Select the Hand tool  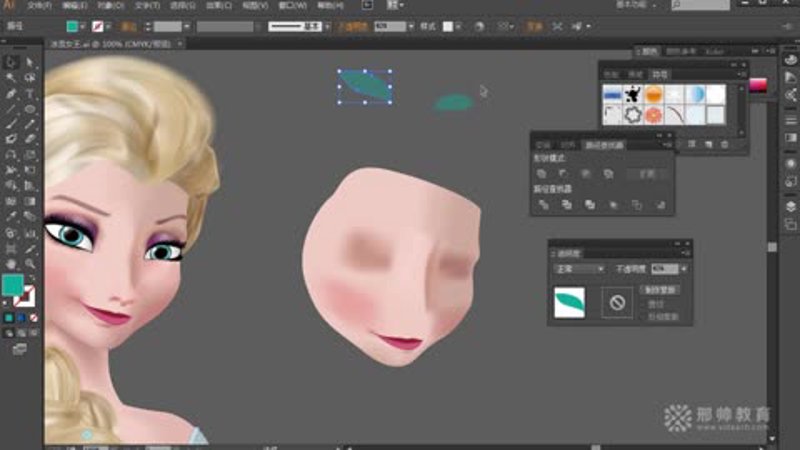pyautogui.click(x=11, y=264)
